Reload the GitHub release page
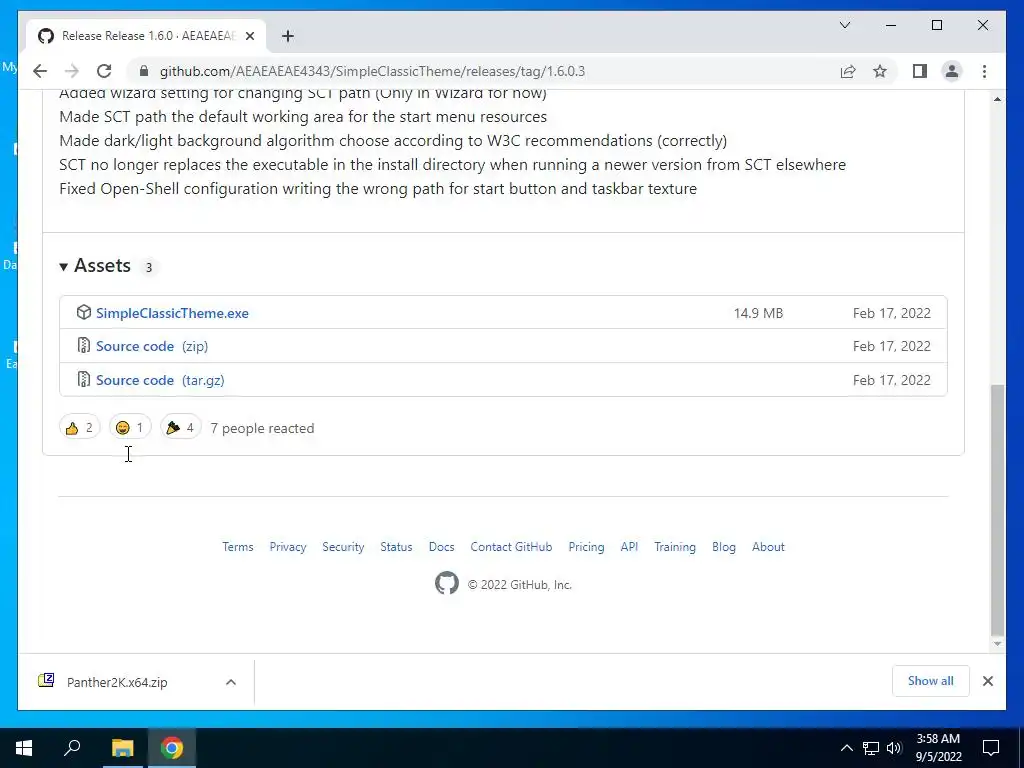The height and width of the screenshot is (768, 1024). 104,71
